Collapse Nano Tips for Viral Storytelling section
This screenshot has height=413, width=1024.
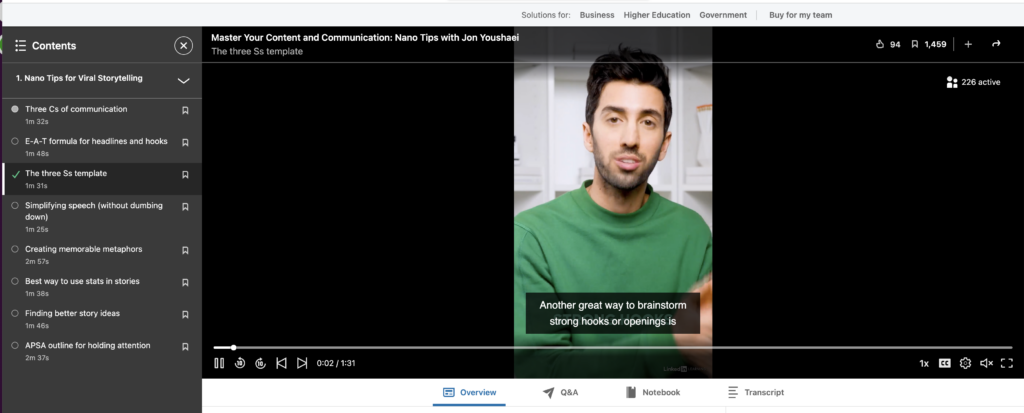click(184, 81)
